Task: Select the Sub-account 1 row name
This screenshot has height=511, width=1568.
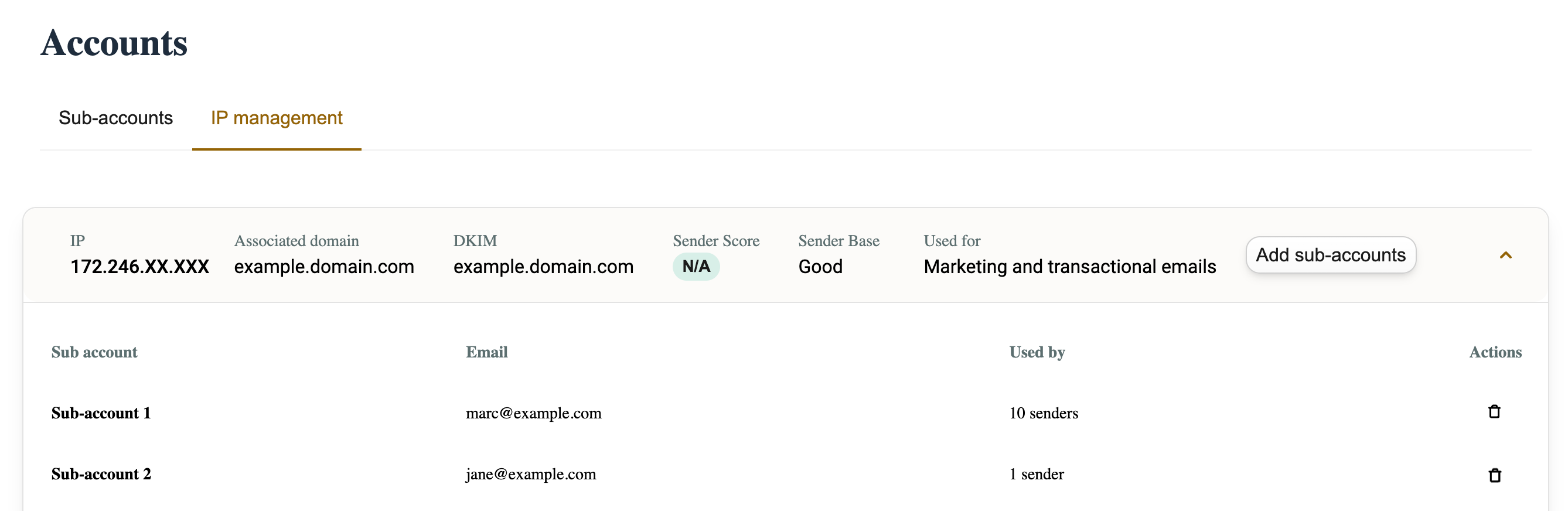Action: pyautogui.click(x=101, y=413)
